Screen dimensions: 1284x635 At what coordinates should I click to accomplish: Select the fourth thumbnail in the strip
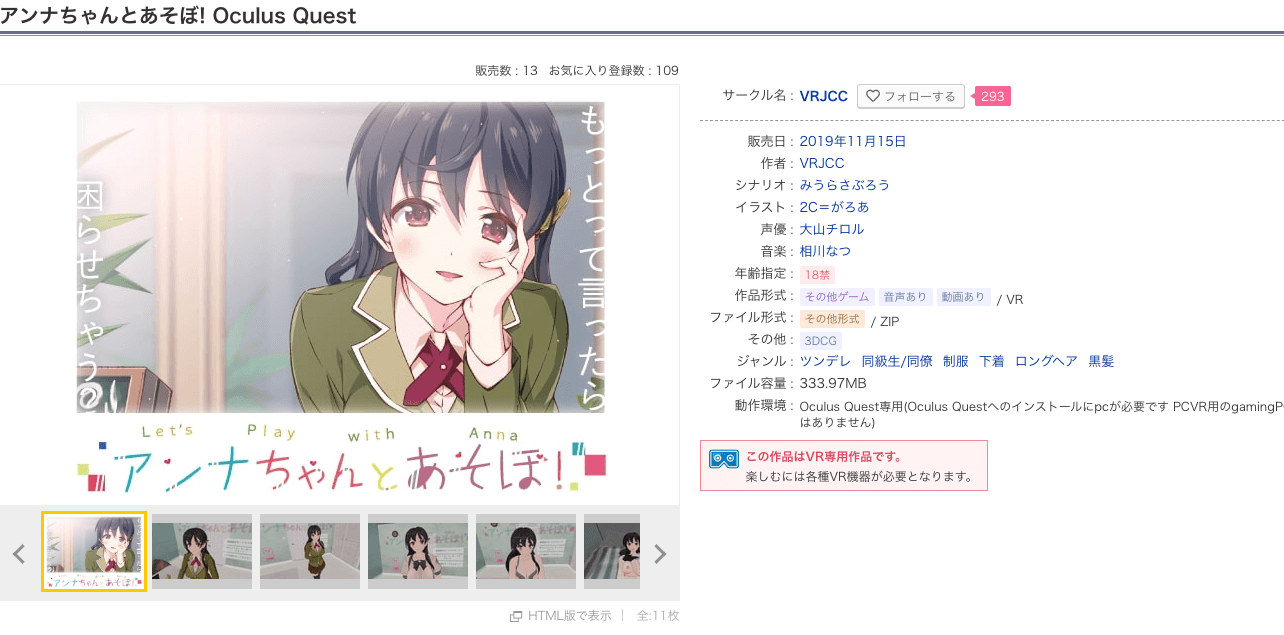click(418, 552)
